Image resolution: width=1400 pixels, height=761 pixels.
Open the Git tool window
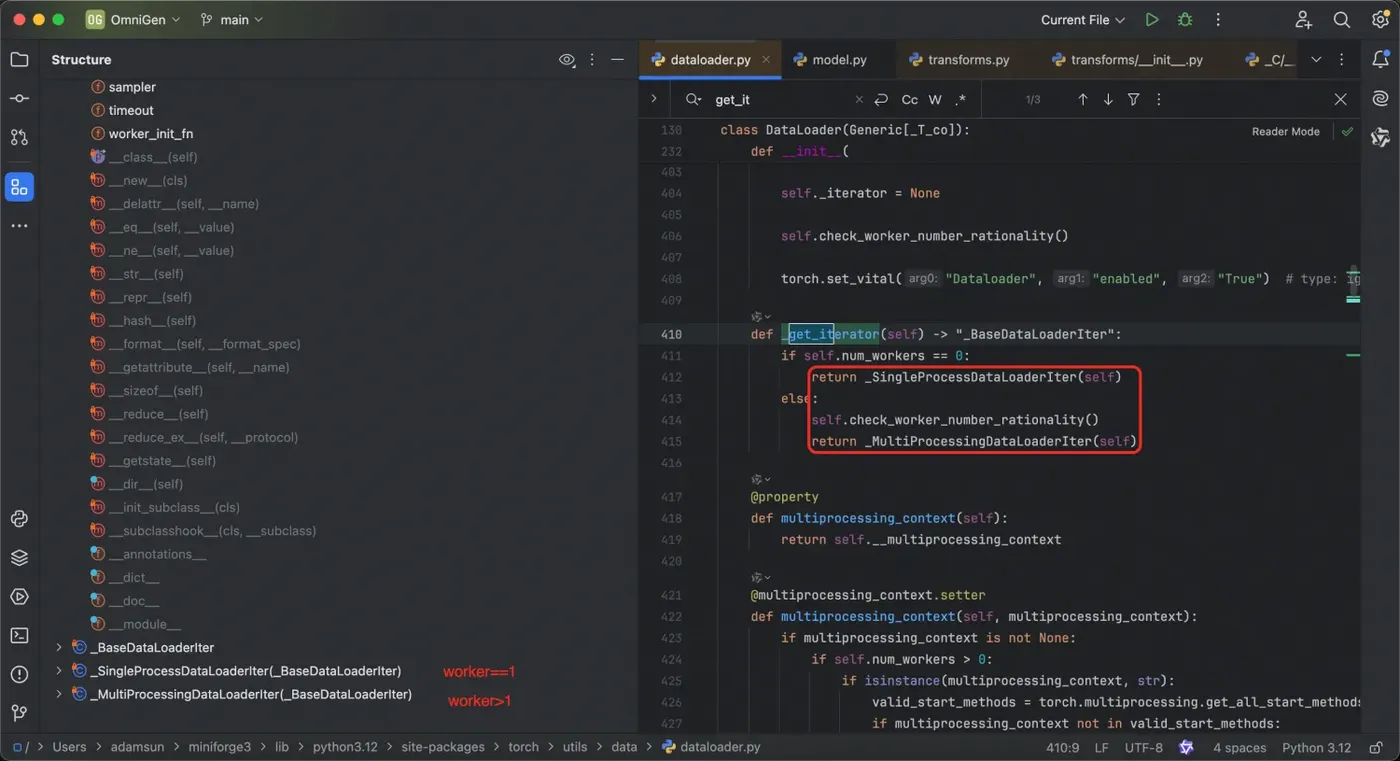click(x=19, y=713)
